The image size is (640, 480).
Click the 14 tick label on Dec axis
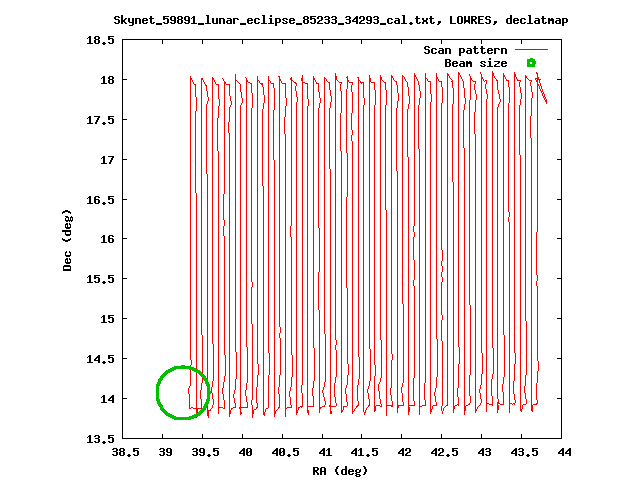coord(107,399)
